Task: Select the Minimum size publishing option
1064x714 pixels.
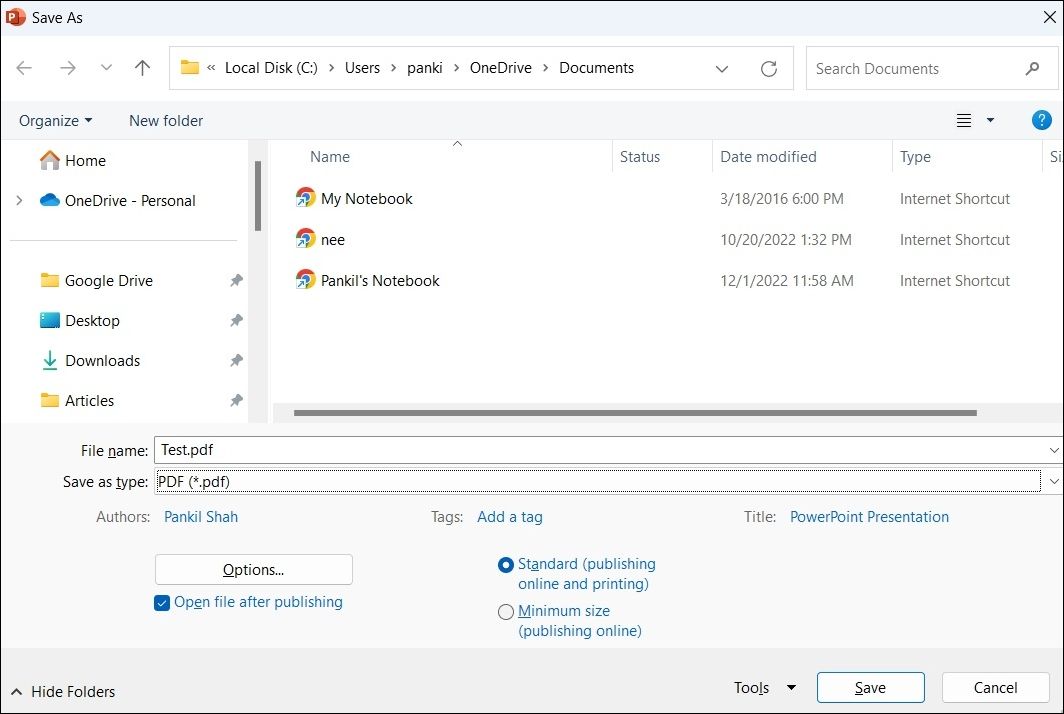Action: 506,611
